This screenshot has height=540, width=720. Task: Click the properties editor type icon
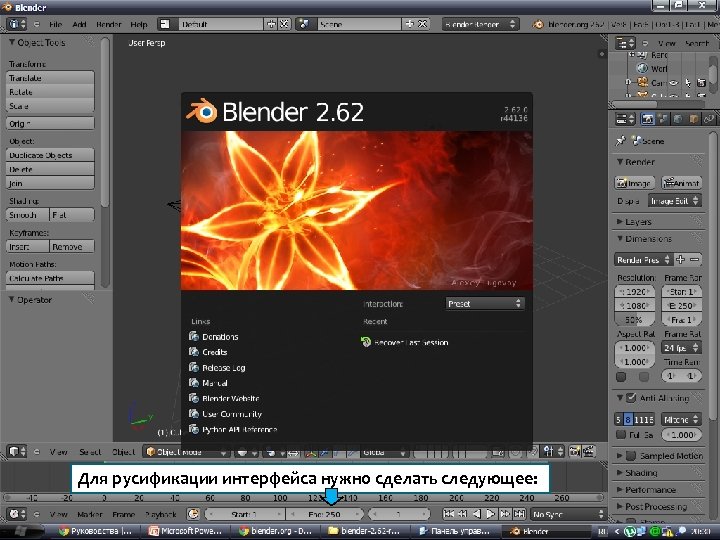(x=625, y=119)
